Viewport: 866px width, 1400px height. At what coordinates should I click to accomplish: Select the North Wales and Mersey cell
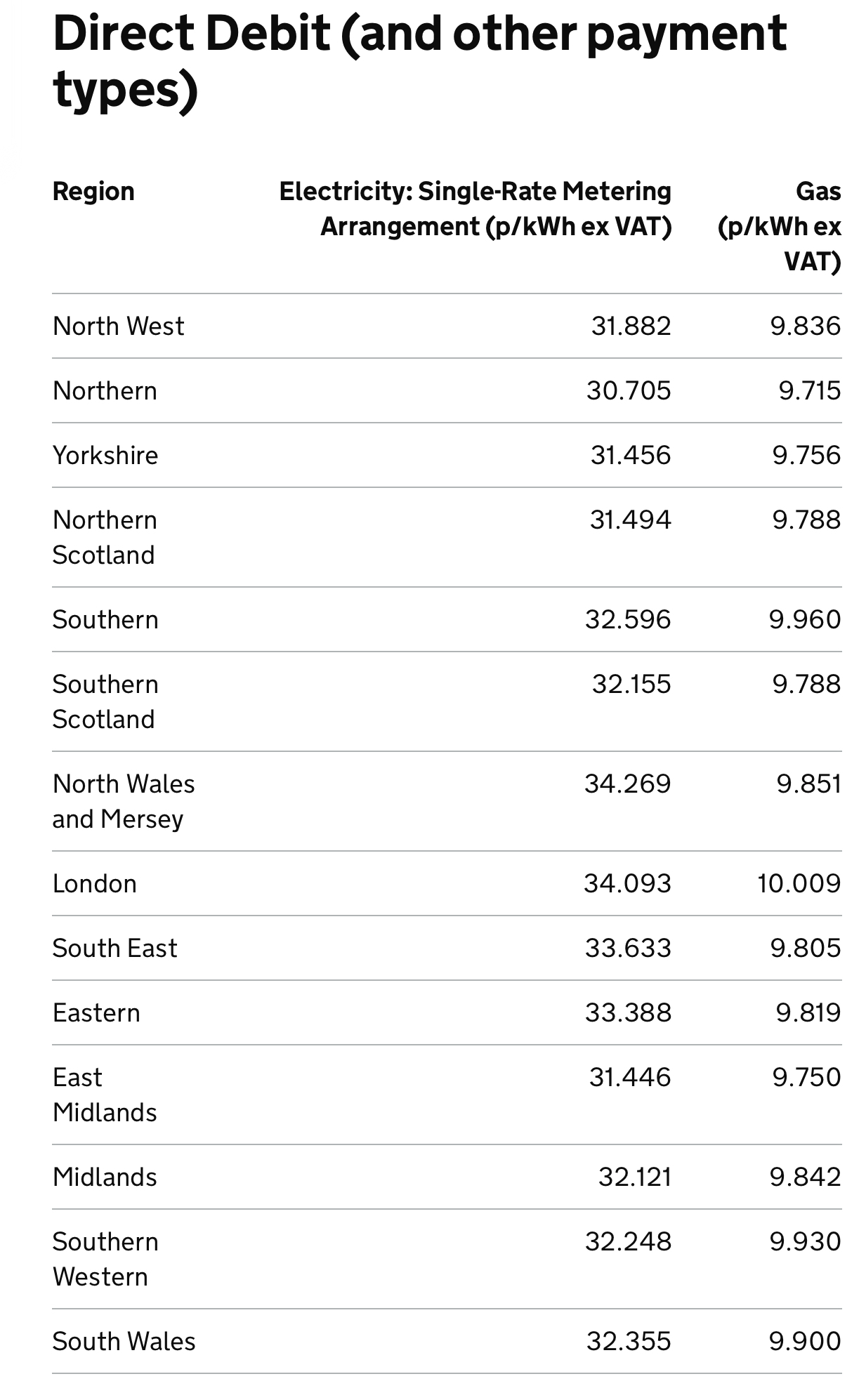(x=124, y=802)
